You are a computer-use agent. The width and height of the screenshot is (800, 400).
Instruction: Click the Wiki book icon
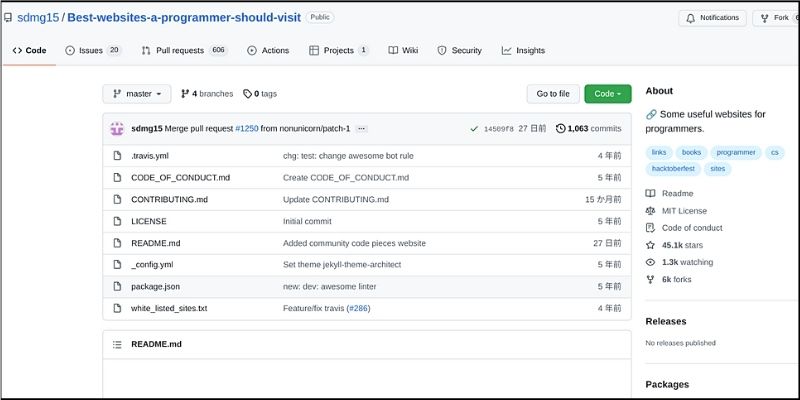393,51
